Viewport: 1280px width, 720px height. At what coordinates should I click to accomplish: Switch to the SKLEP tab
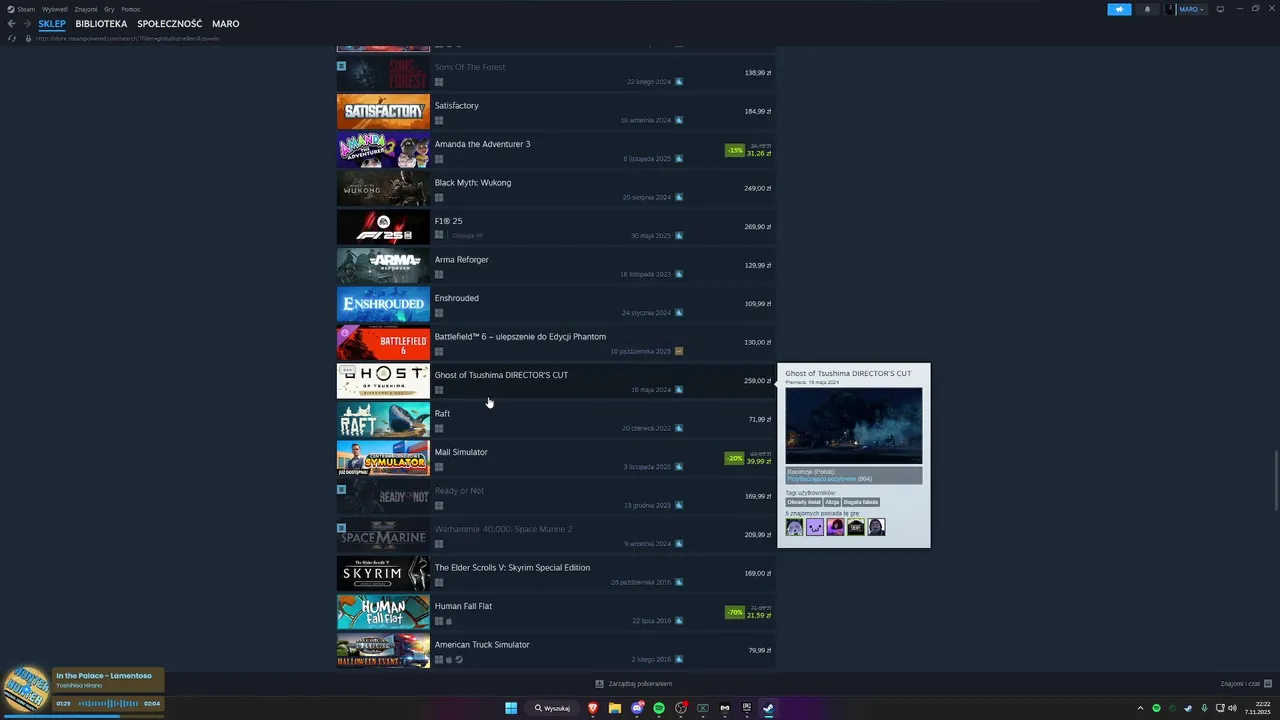(x=52, y=24)
